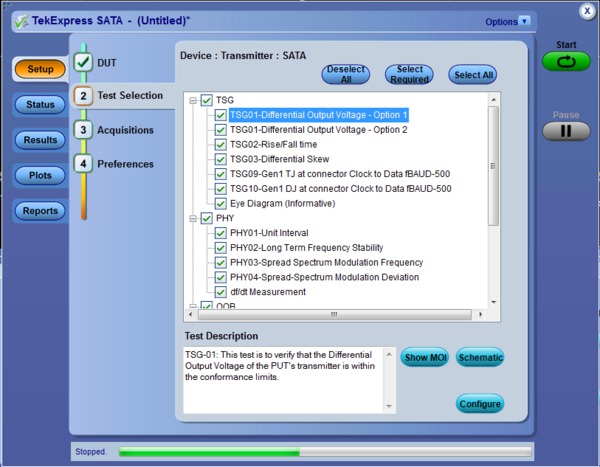600x467 pixels.
Task: Open the Schematic button
Action: (x=480, y=358)
